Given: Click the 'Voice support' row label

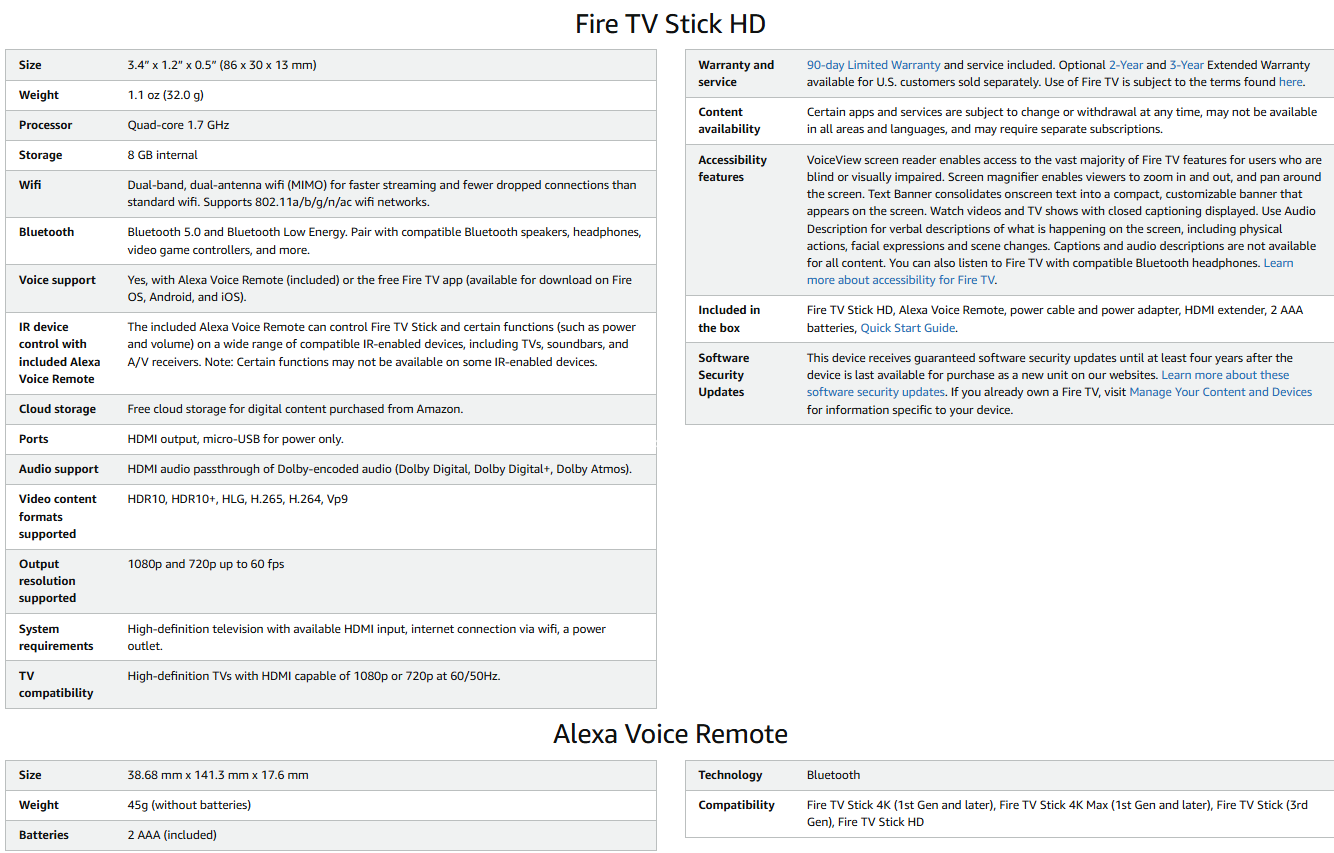Looking at the screenshot, I should 57,280.
